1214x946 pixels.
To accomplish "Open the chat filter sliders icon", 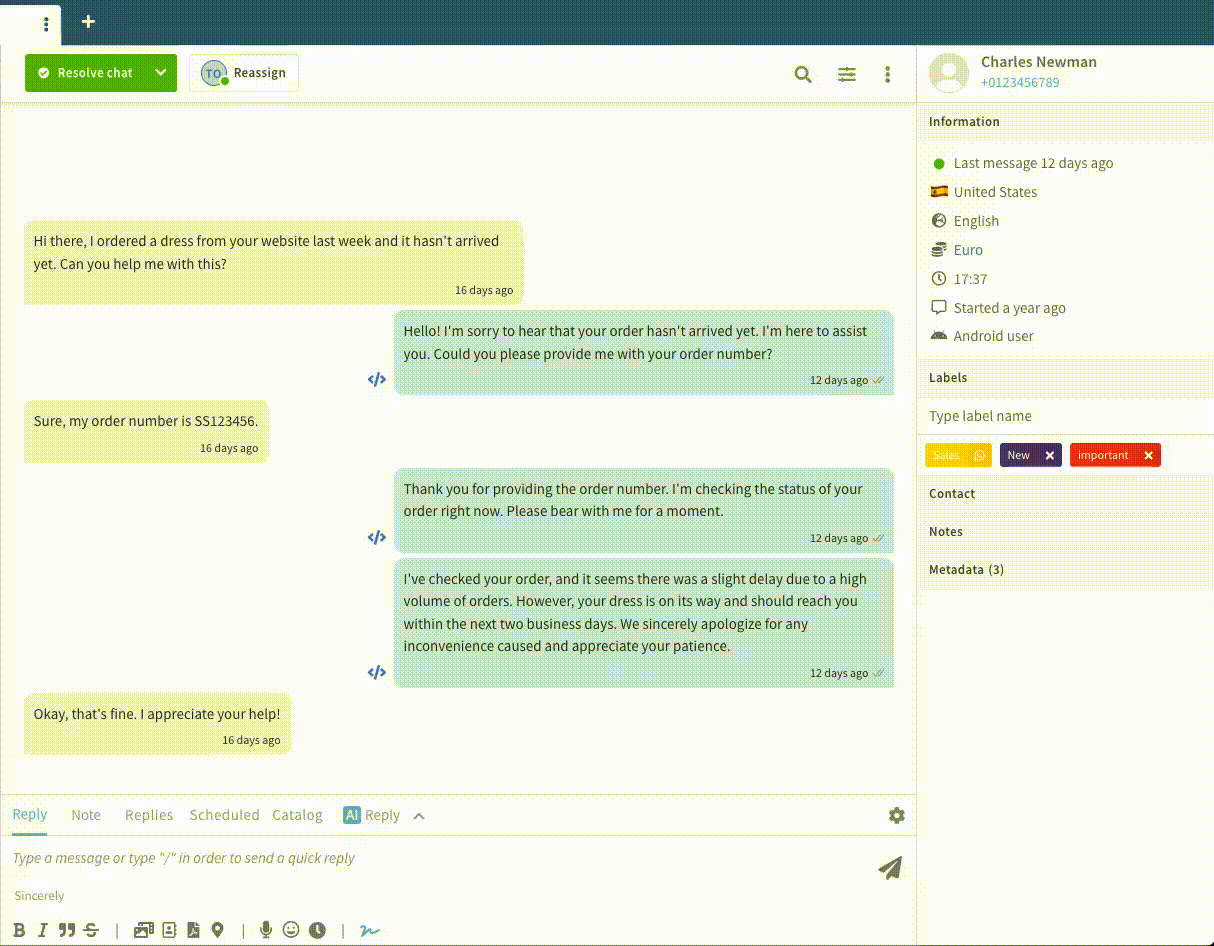I will pos(847,74).
